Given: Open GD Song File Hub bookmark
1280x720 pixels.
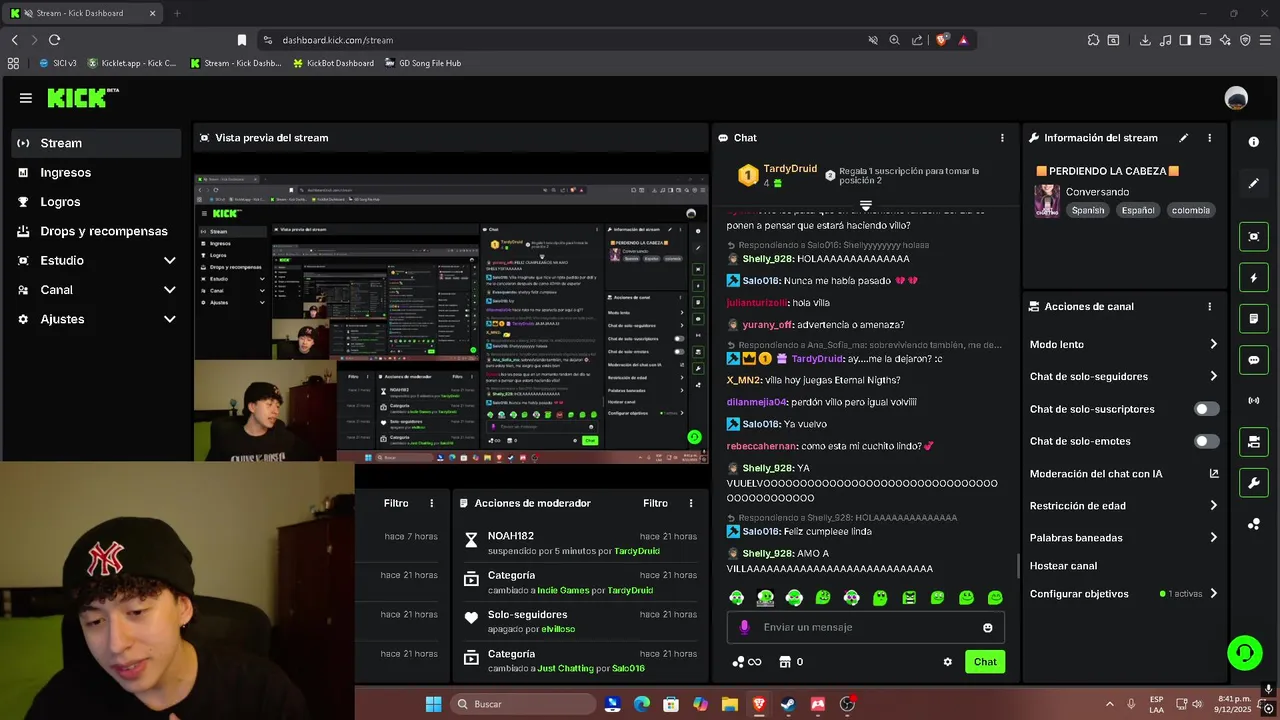Looking at the screenshot, I should [x=422, y=63].
